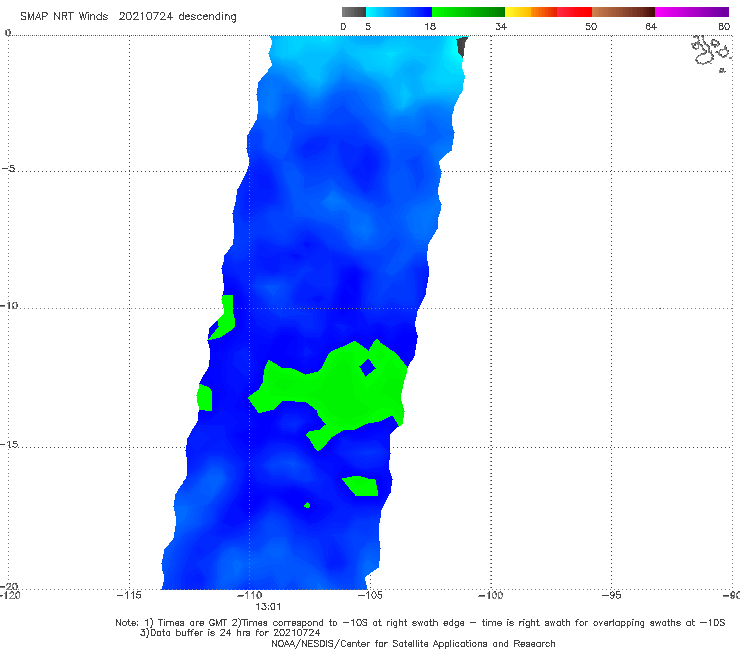Click the colorbar label 34

[501, 27]
